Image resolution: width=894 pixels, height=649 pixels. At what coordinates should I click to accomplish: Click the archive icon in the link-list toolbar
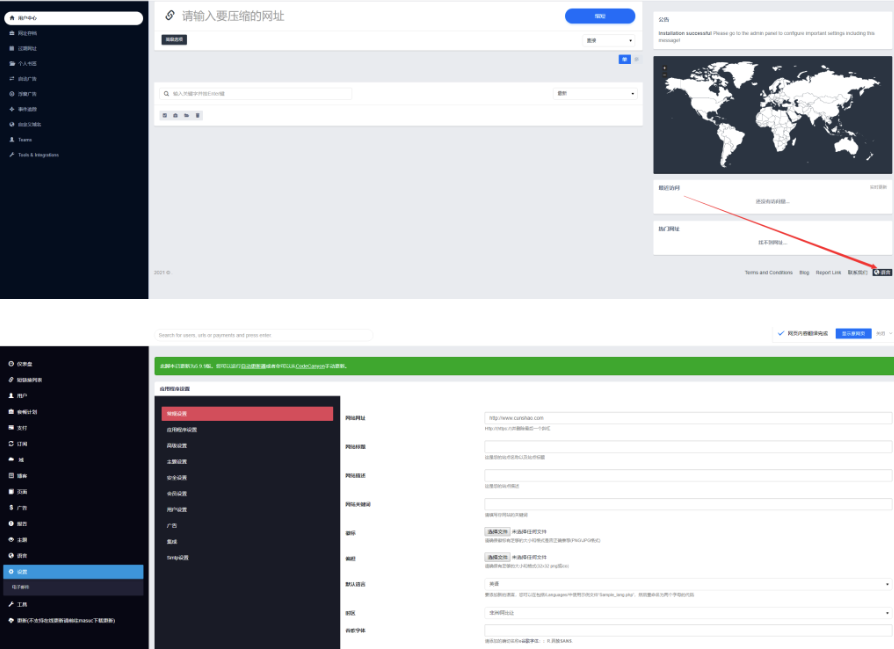coord(176,115)
